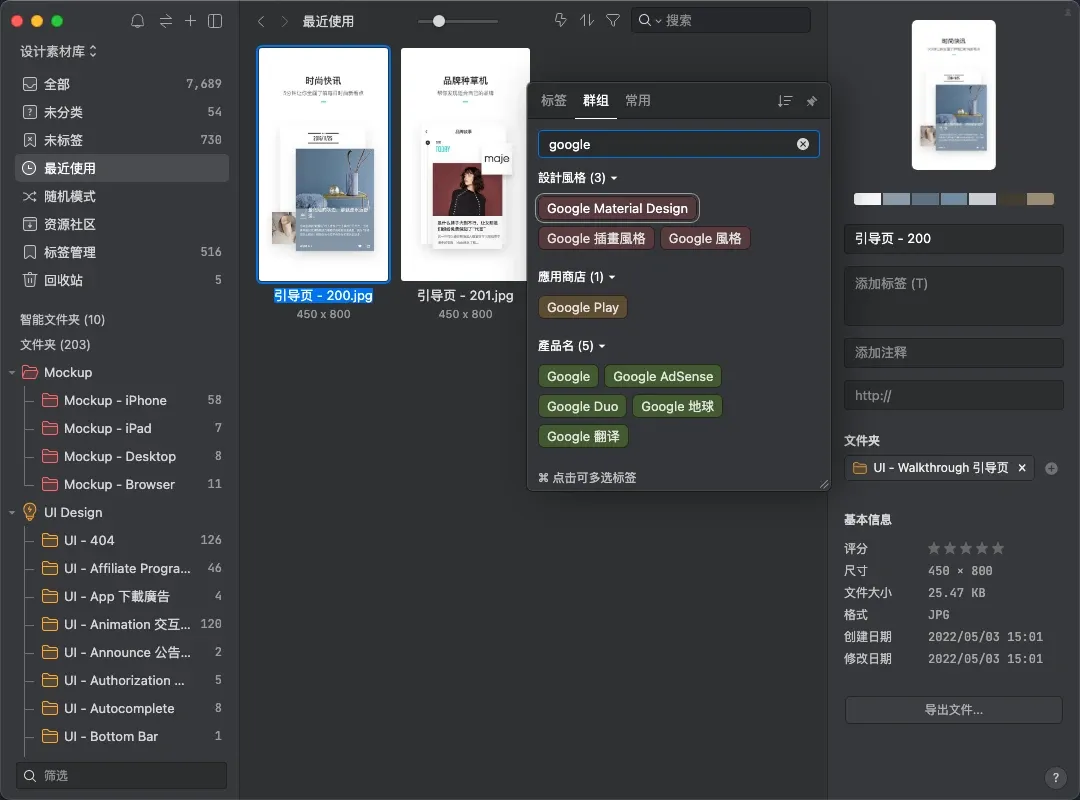Click the switch library arrows icon
This screenshot has height=800, width=1080.
point(166,21)
